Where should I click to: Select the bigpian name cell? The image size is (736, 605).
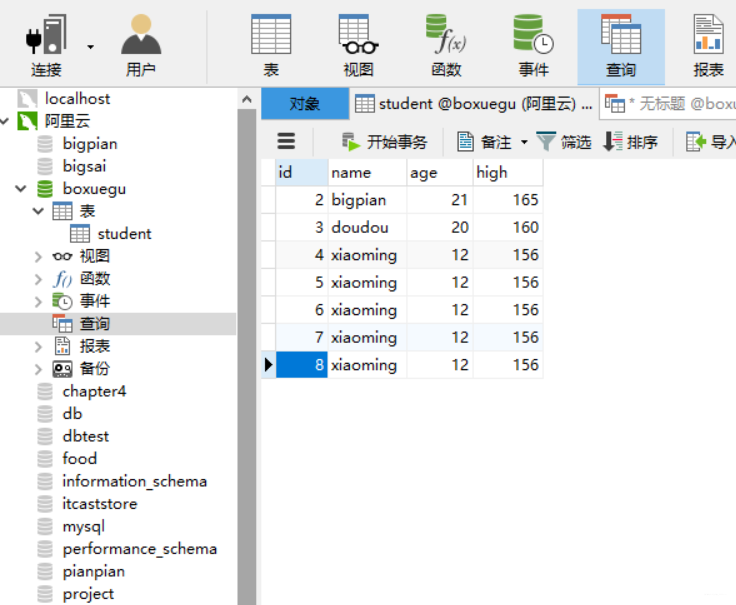click(367, 200)
